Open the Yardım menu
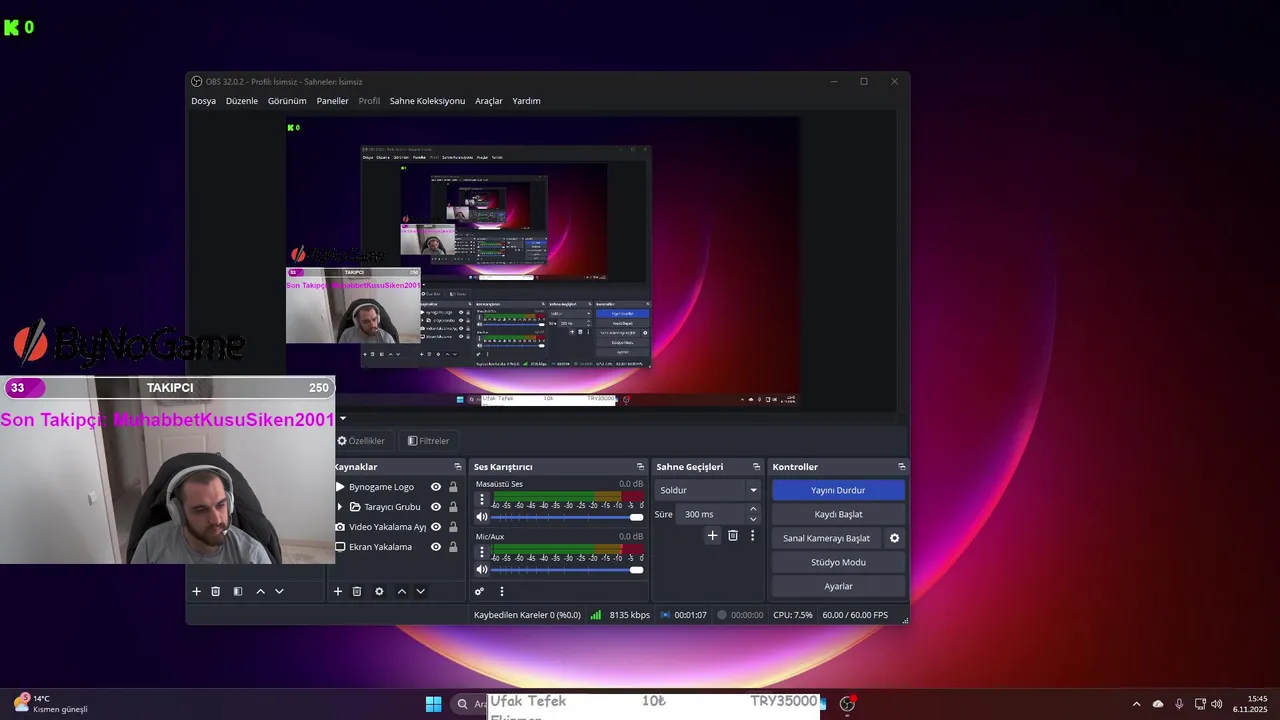Viewport: 1280px width, 720px height. point(526,101)
